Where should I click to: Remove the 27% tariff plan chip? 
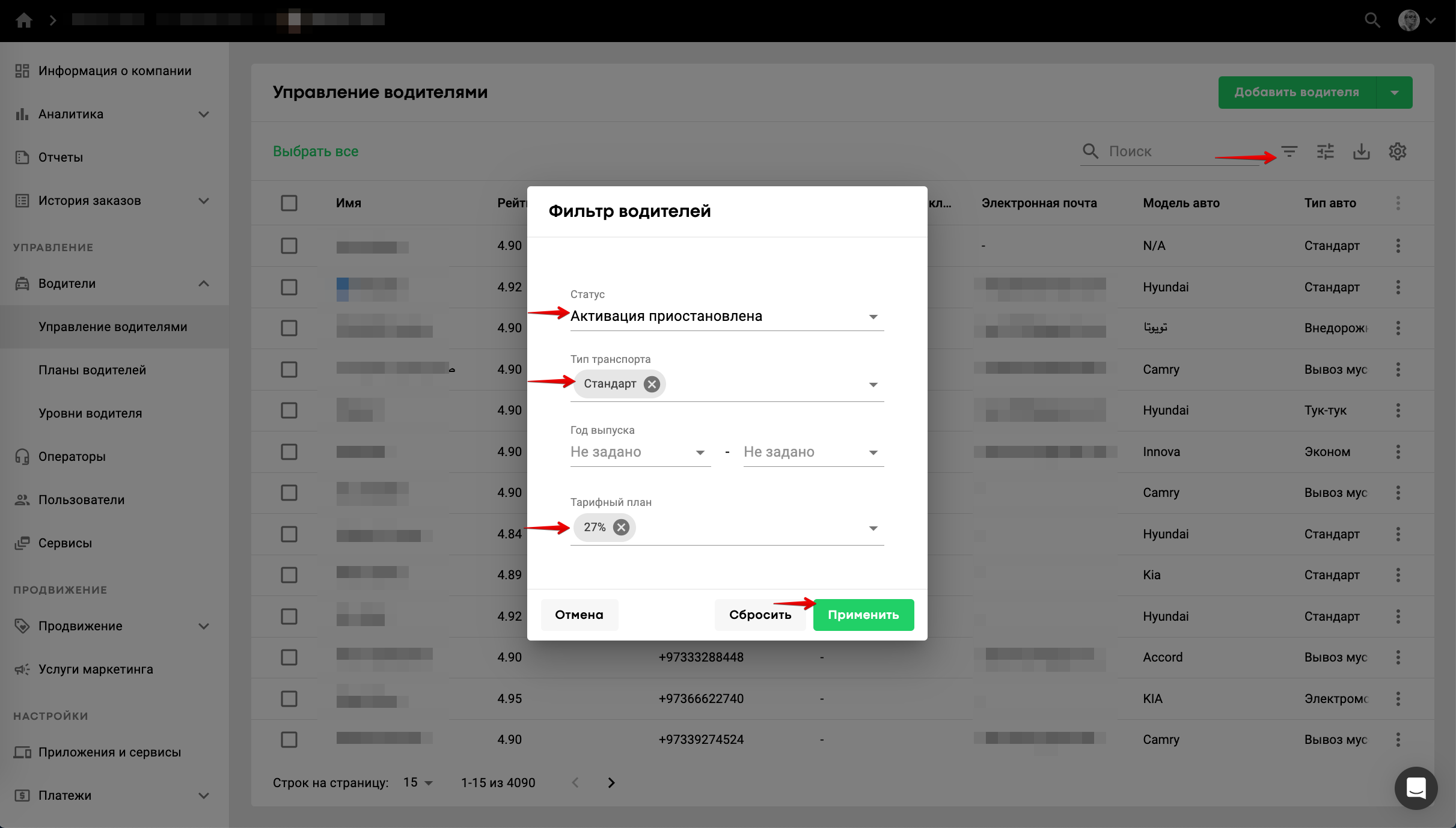[621, 528]
